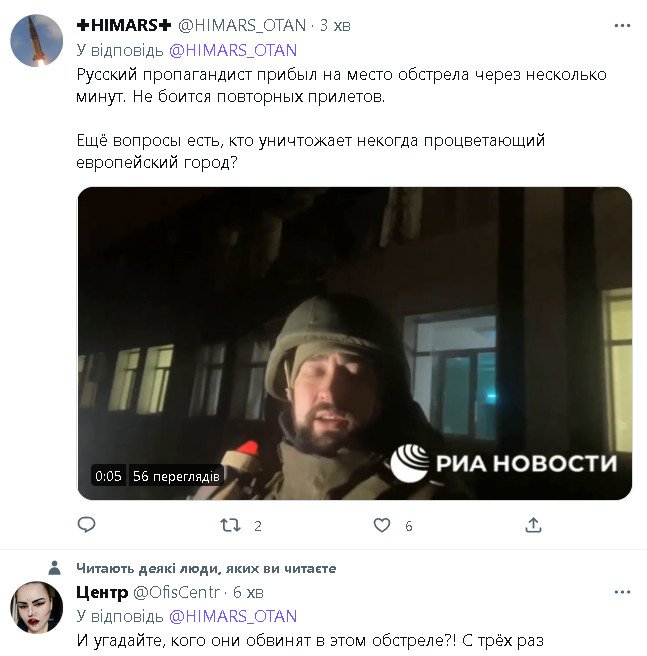Image resolution: width=647 pixels, height=656 pixels.
Task: Open tweet via 3 хв timestamp
Action: tap(335, 26)
